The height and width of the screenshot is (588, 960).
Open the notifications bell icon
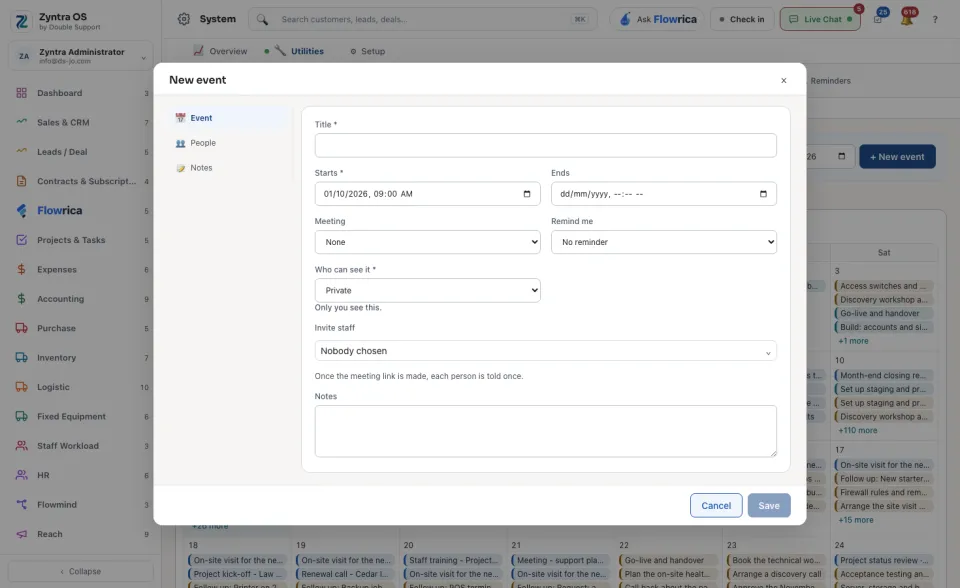[906, 19]
